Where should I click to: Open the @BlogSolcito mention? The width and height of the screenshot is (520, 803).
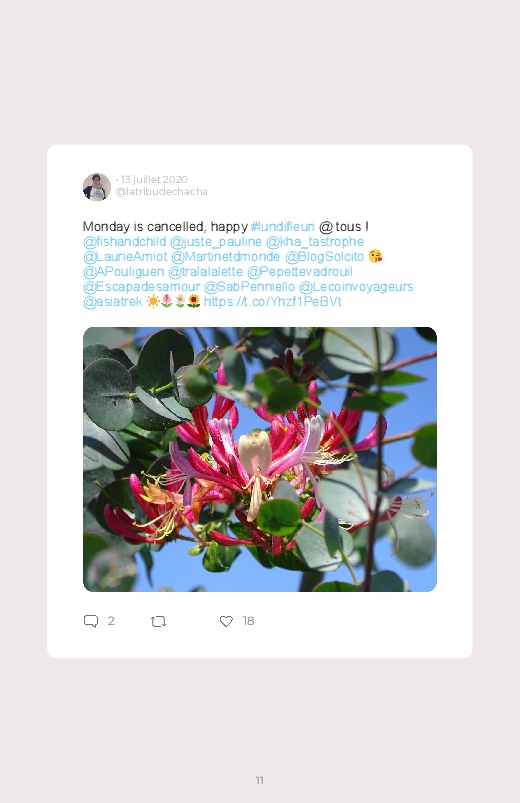324,257
